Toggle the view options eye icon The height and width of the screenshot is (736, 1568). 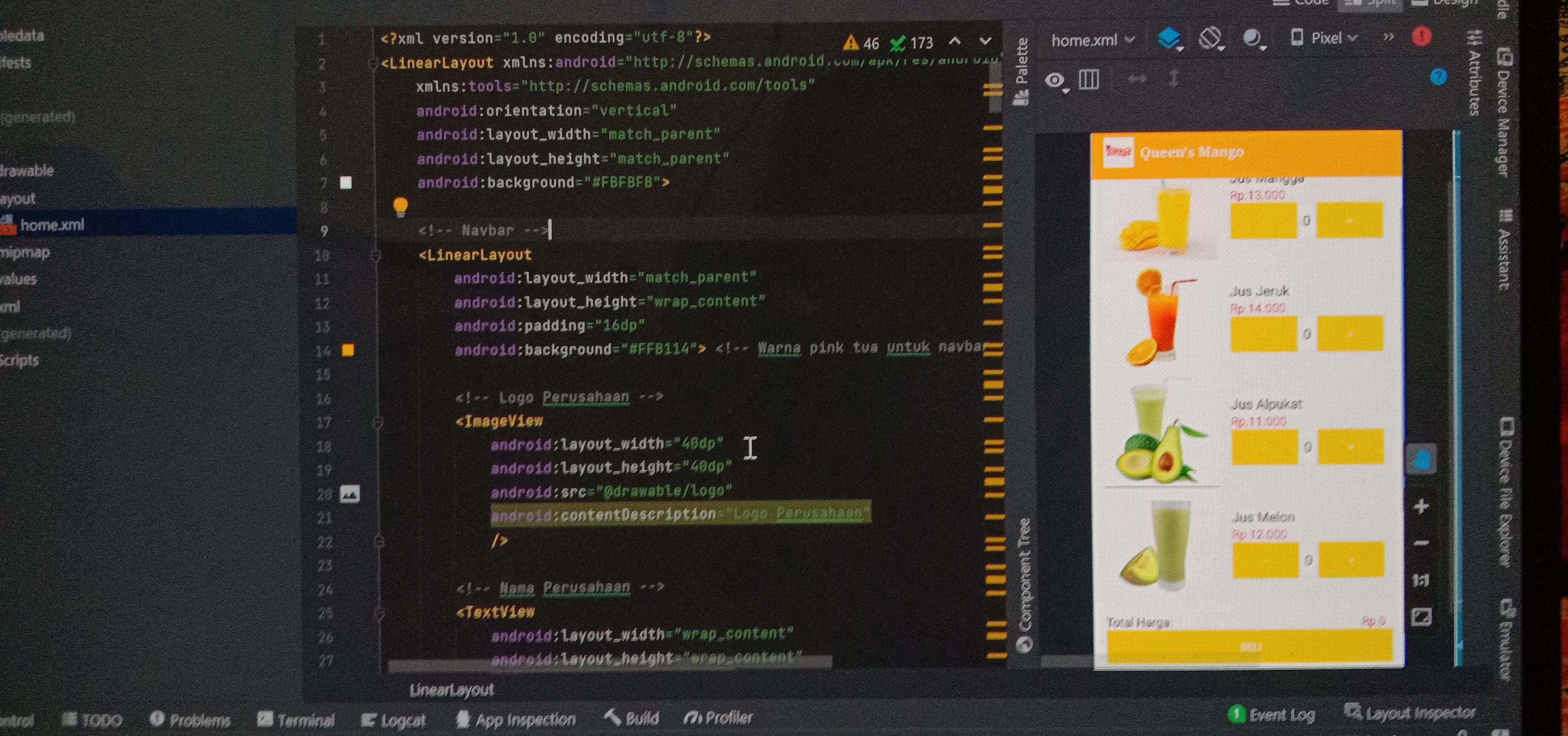pyautogui.click(x=1055, y=80)
